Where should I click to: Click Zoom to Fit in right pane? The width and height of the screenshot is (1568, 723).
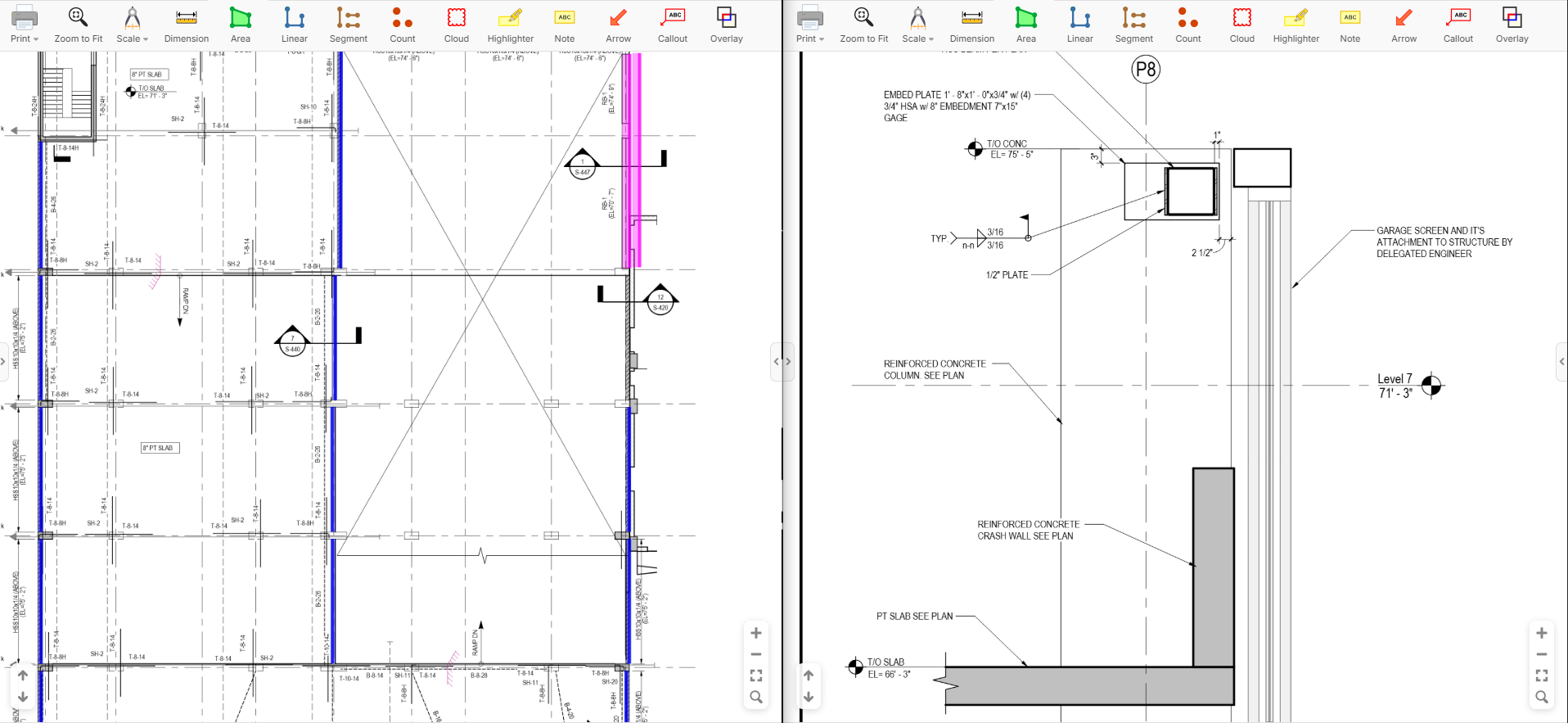click(863, 25)
